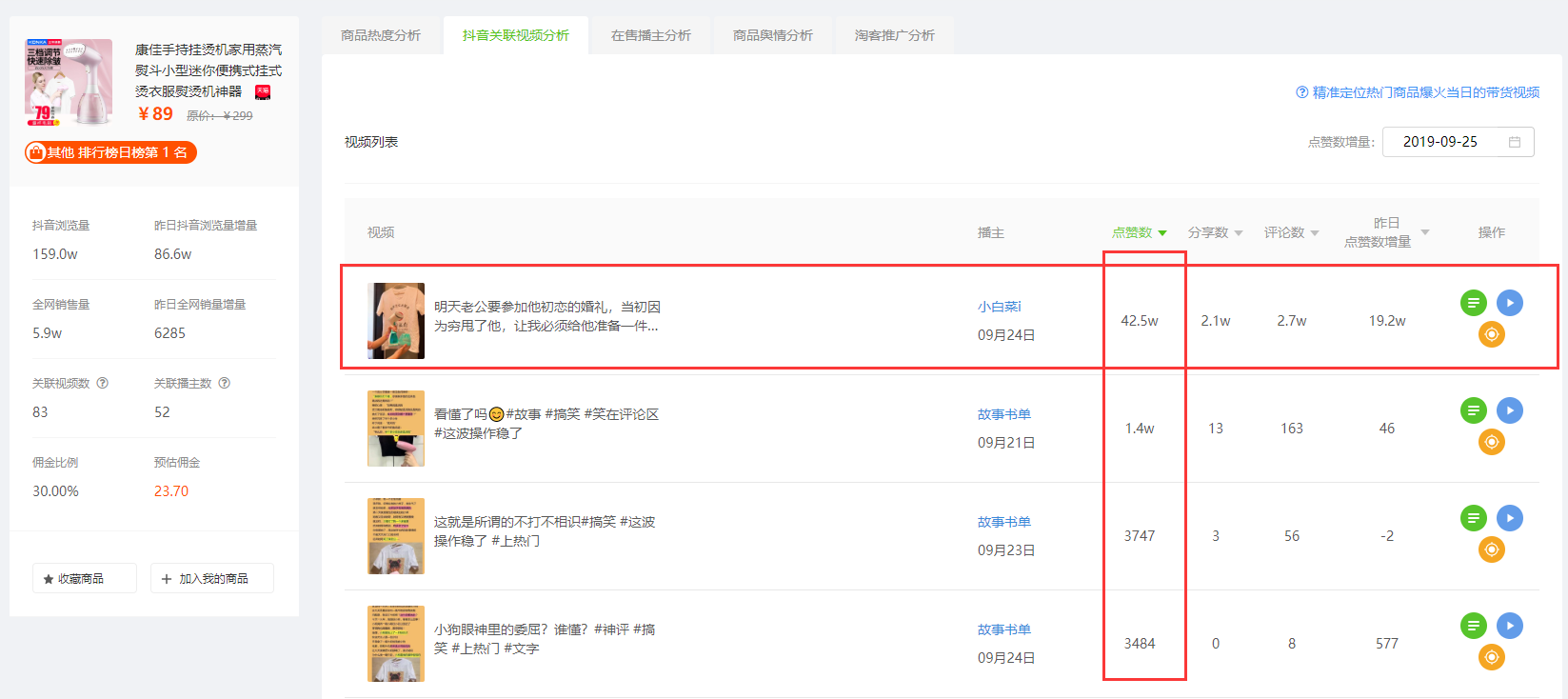
Task: Click orange monitor icon in fourth video row
Action: 1491,657
